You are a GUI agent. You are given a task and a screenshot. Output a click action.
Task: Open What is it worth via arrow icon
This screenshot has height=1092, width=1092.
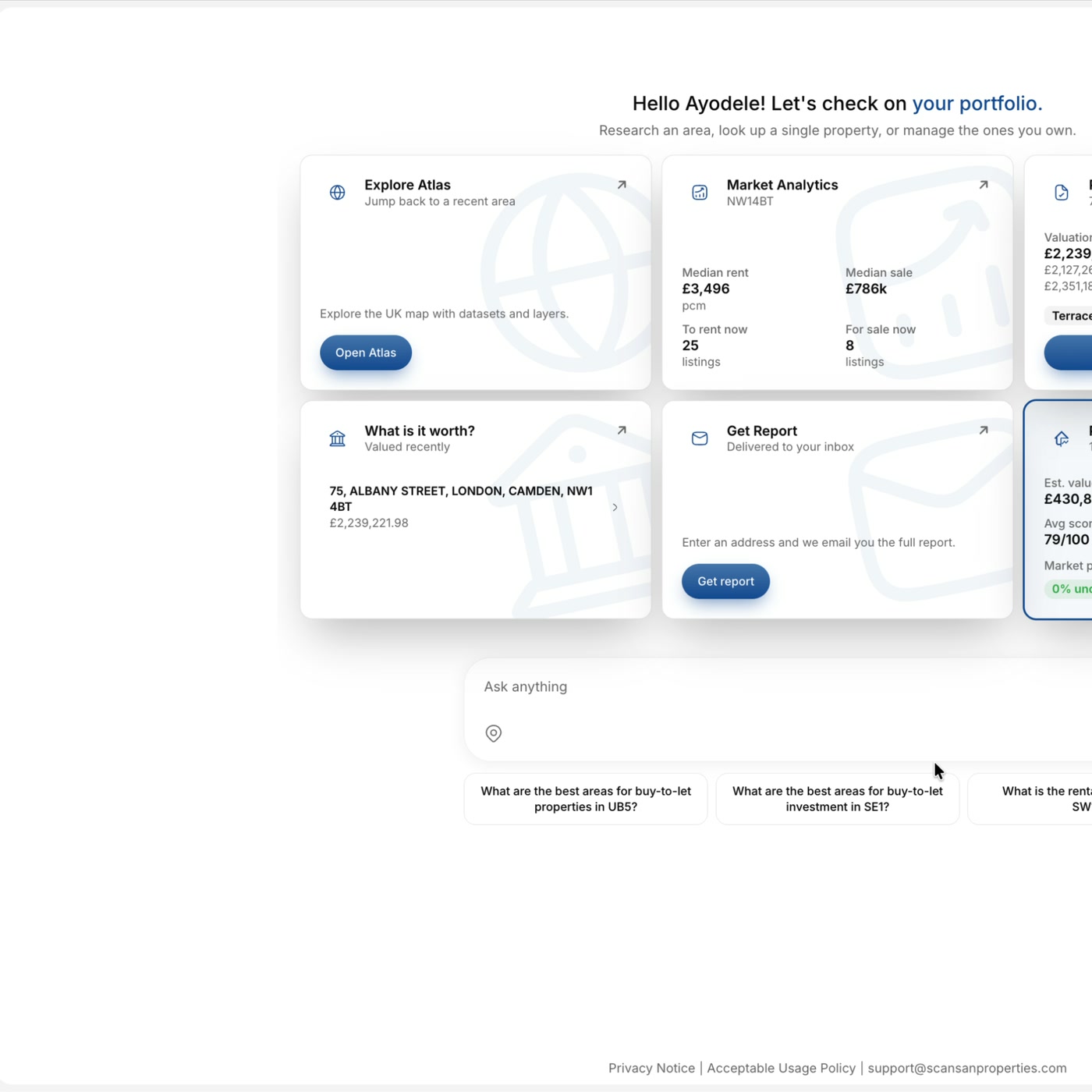pos(622,430)
